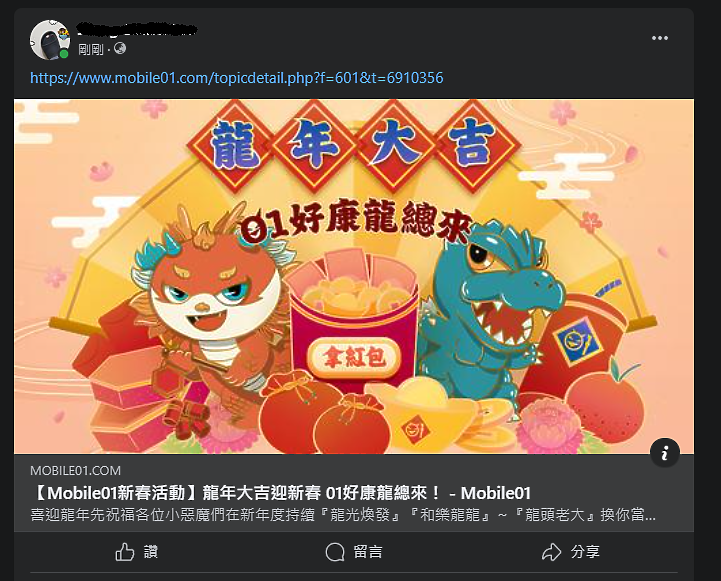The image size is (721, 581).
Task: Open the 【Mobile01新春活動】 link title
Action: click(x=280, y=493)
